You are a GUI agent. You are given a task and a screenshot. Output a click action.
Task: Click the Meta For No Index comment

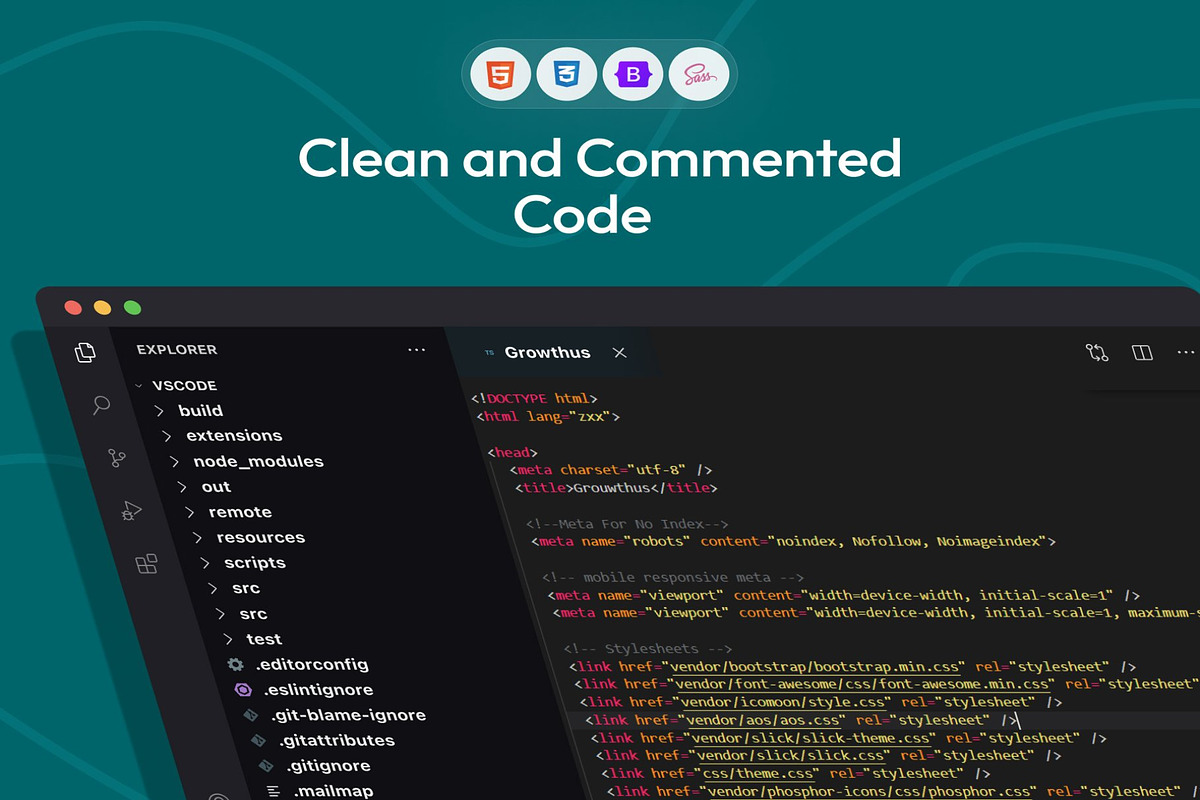(x=627, y=524)
